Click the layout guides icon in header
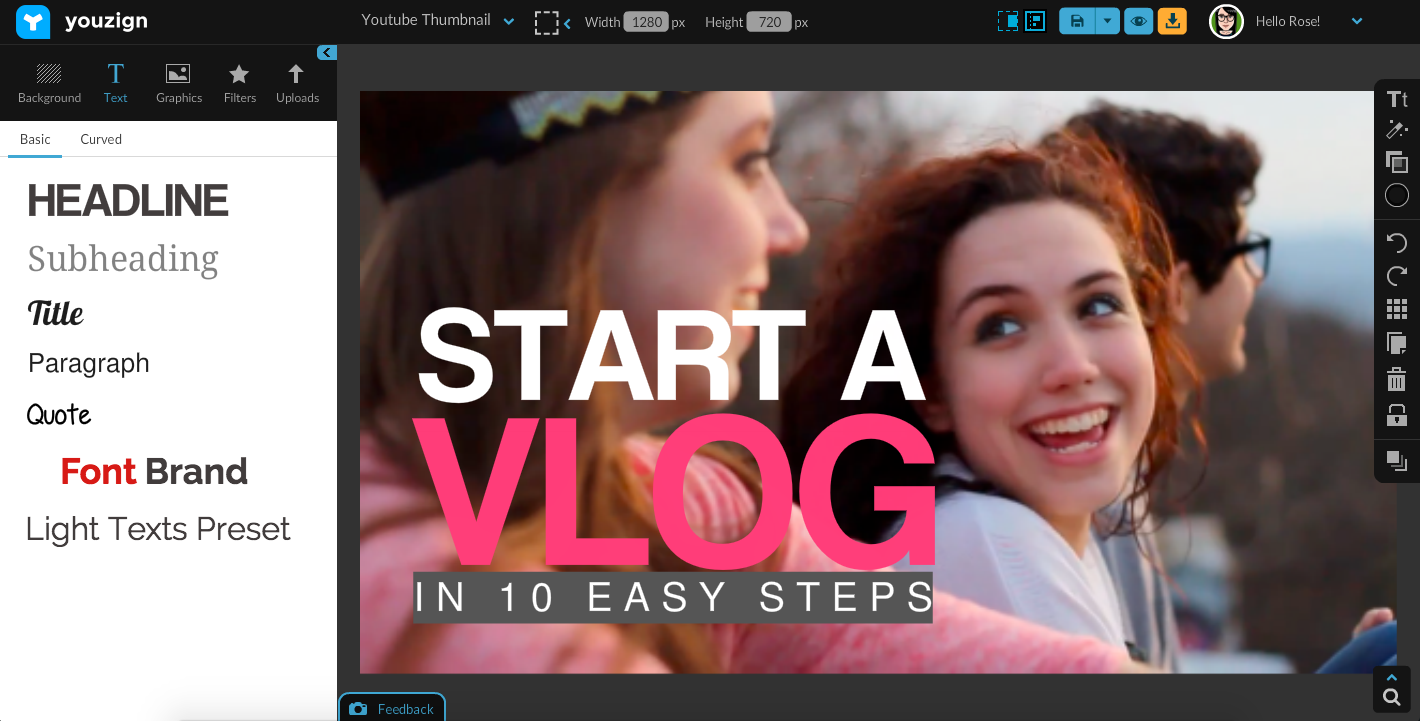1420x721 pixels. pyautogui.click(x=1035, y=21)
